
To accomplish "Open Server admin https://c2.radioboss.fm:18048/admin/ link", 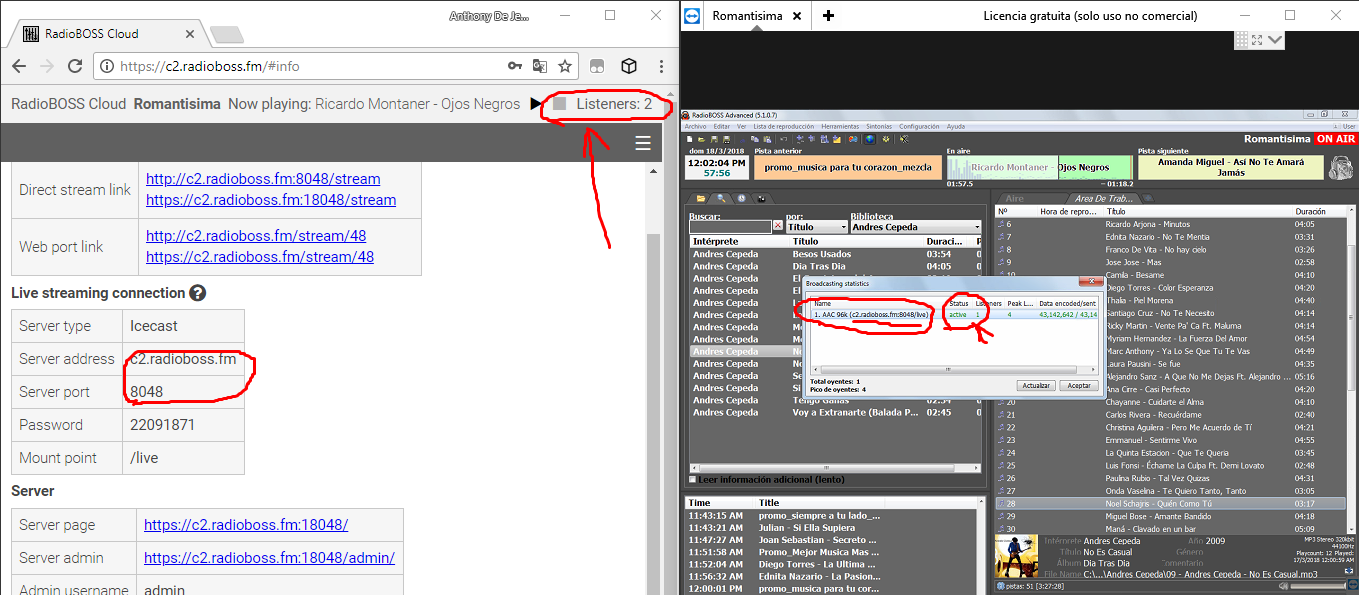I will coord(269,558).
